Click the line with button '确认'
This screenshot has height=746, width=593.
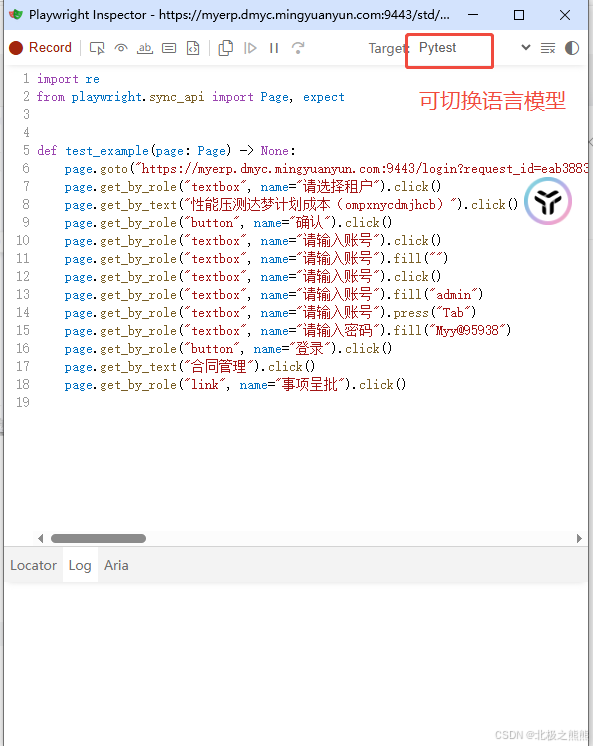click(228, 223)
